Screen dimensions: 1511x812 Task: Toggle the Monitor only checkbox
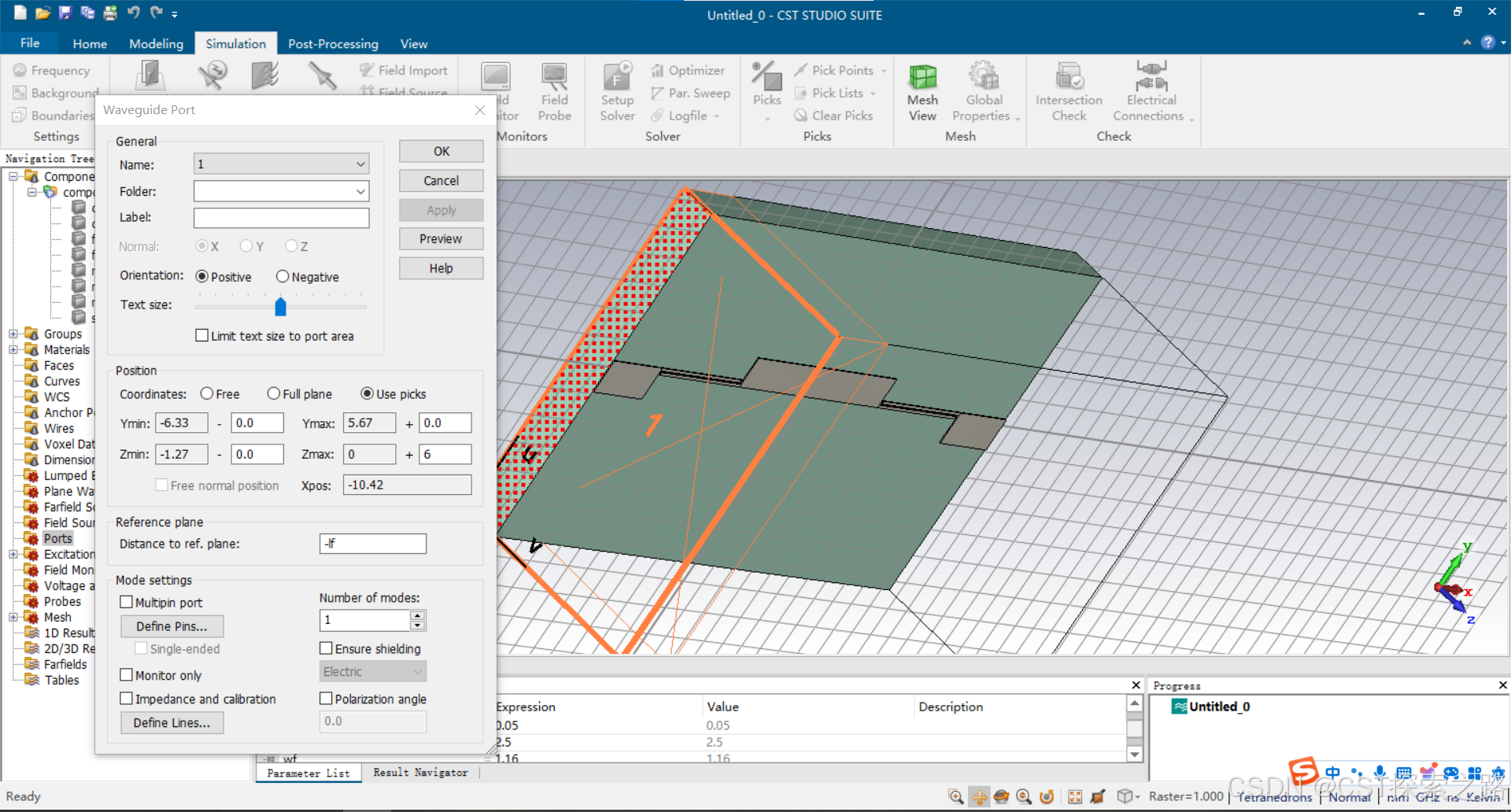(126, 675)
